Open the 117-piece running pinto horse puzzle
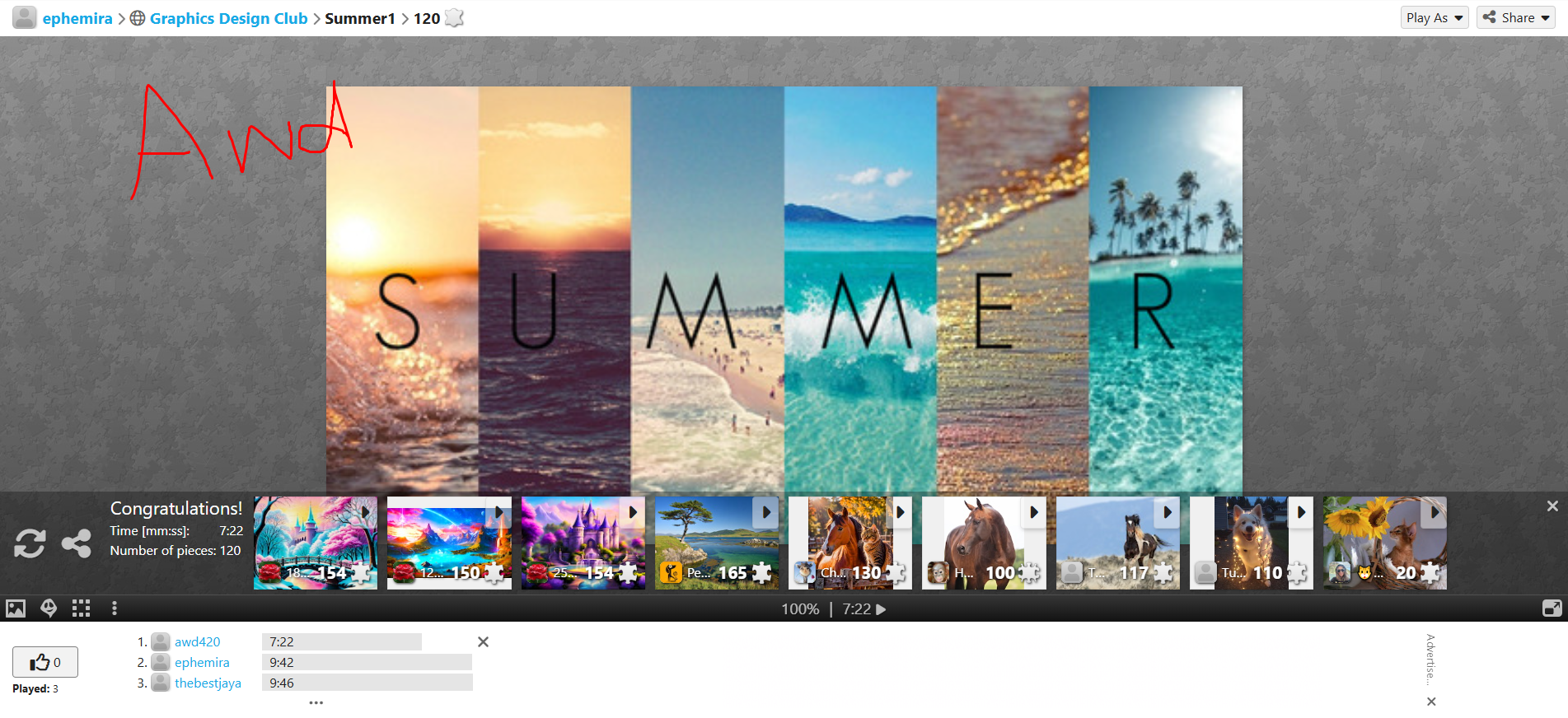This screenshot has height=718, width=1568. [x=1118, y=543]
